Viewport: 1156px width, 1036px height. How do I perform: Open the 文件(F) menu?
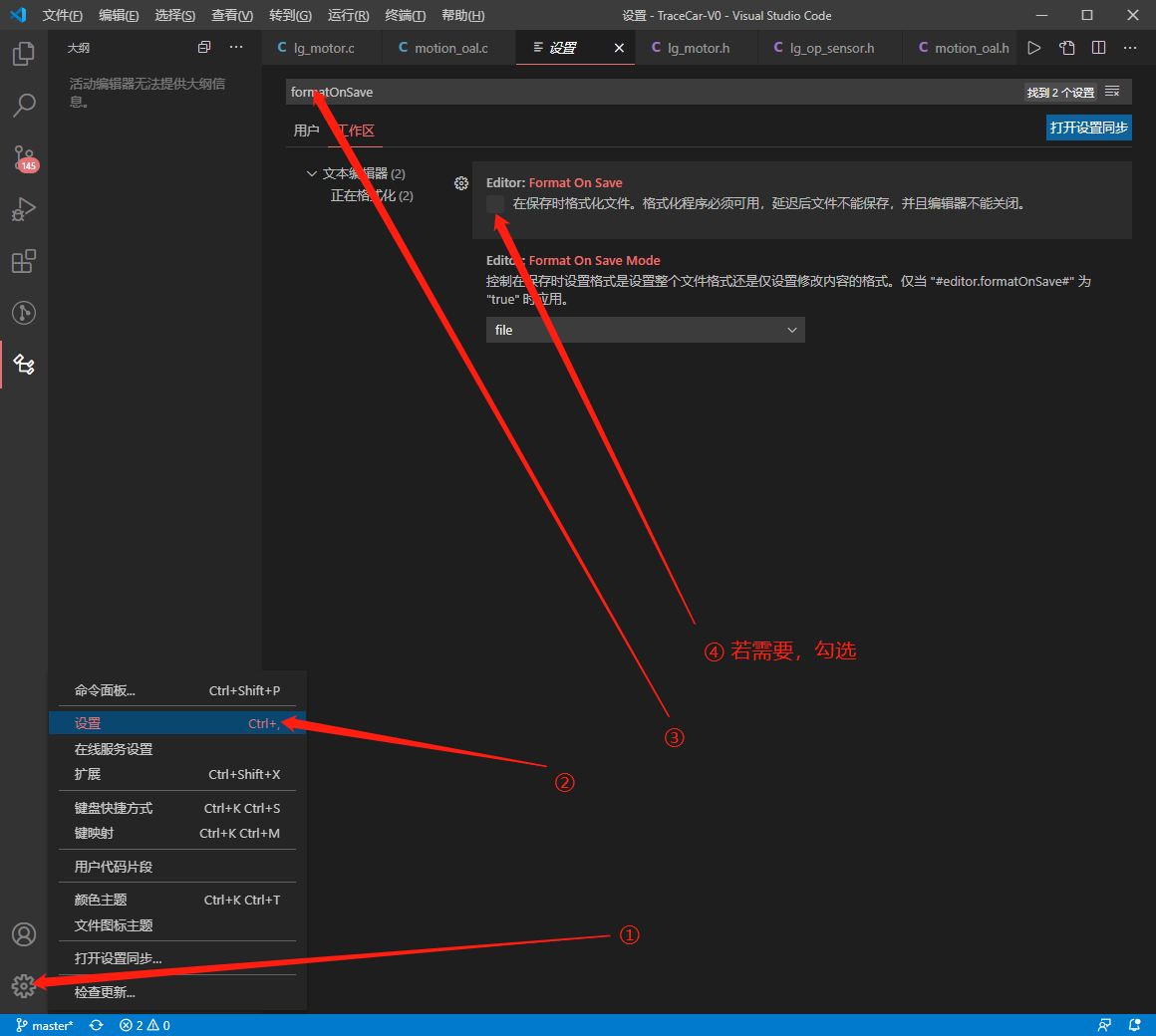point(63,16)
